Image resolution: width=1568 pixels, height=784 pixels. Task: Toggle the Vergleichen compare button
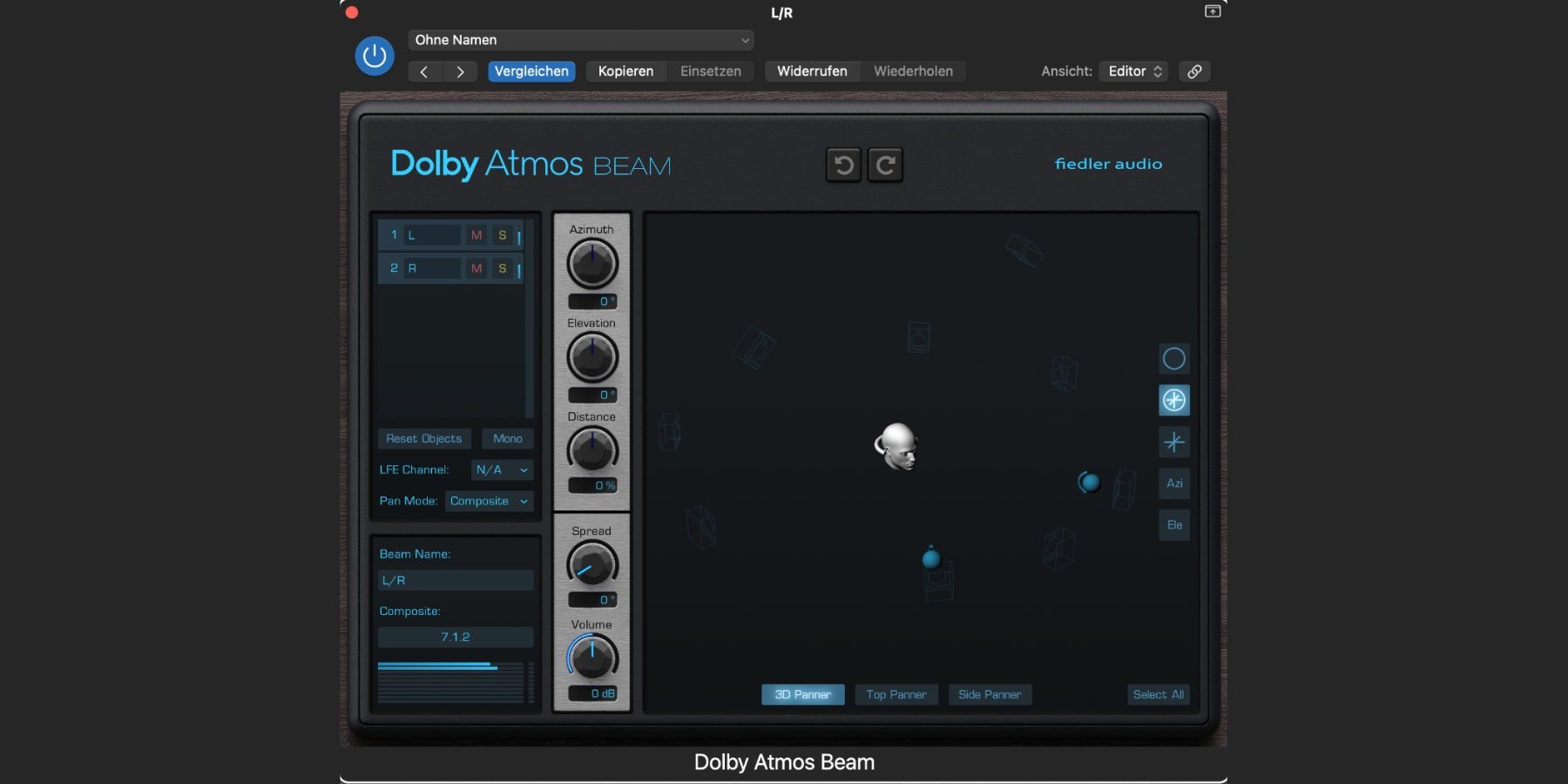(531, 71)
